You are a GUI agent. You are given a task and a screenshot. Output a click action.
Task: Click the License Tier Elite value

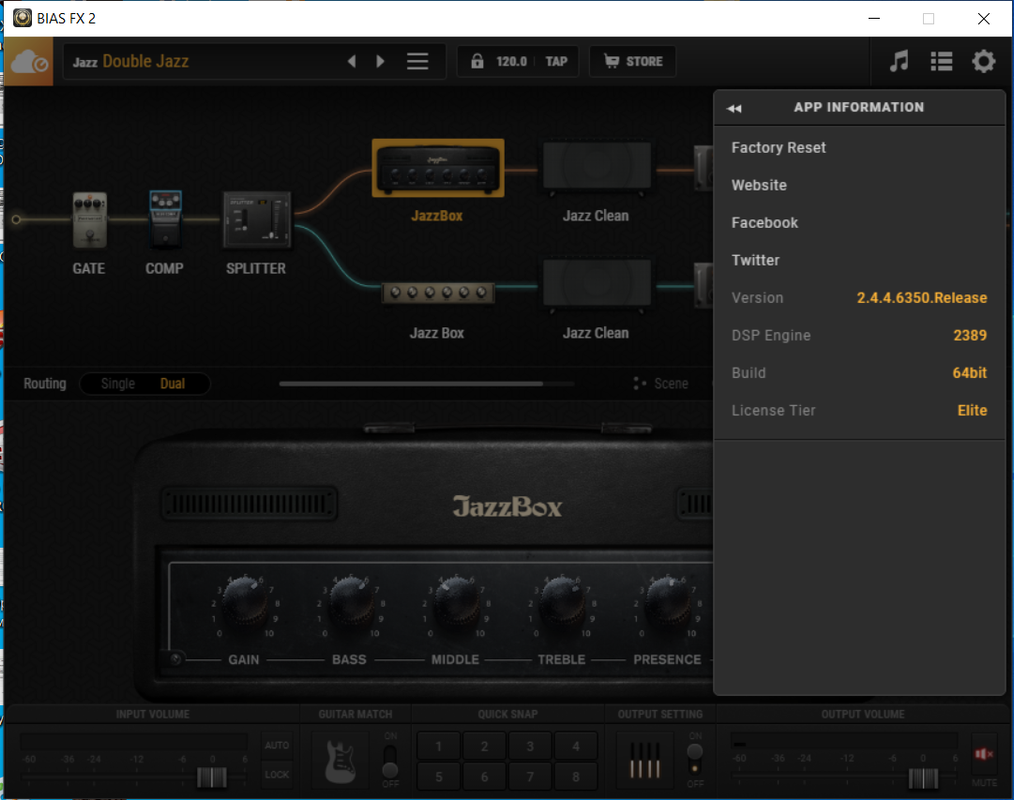point(972,410)
